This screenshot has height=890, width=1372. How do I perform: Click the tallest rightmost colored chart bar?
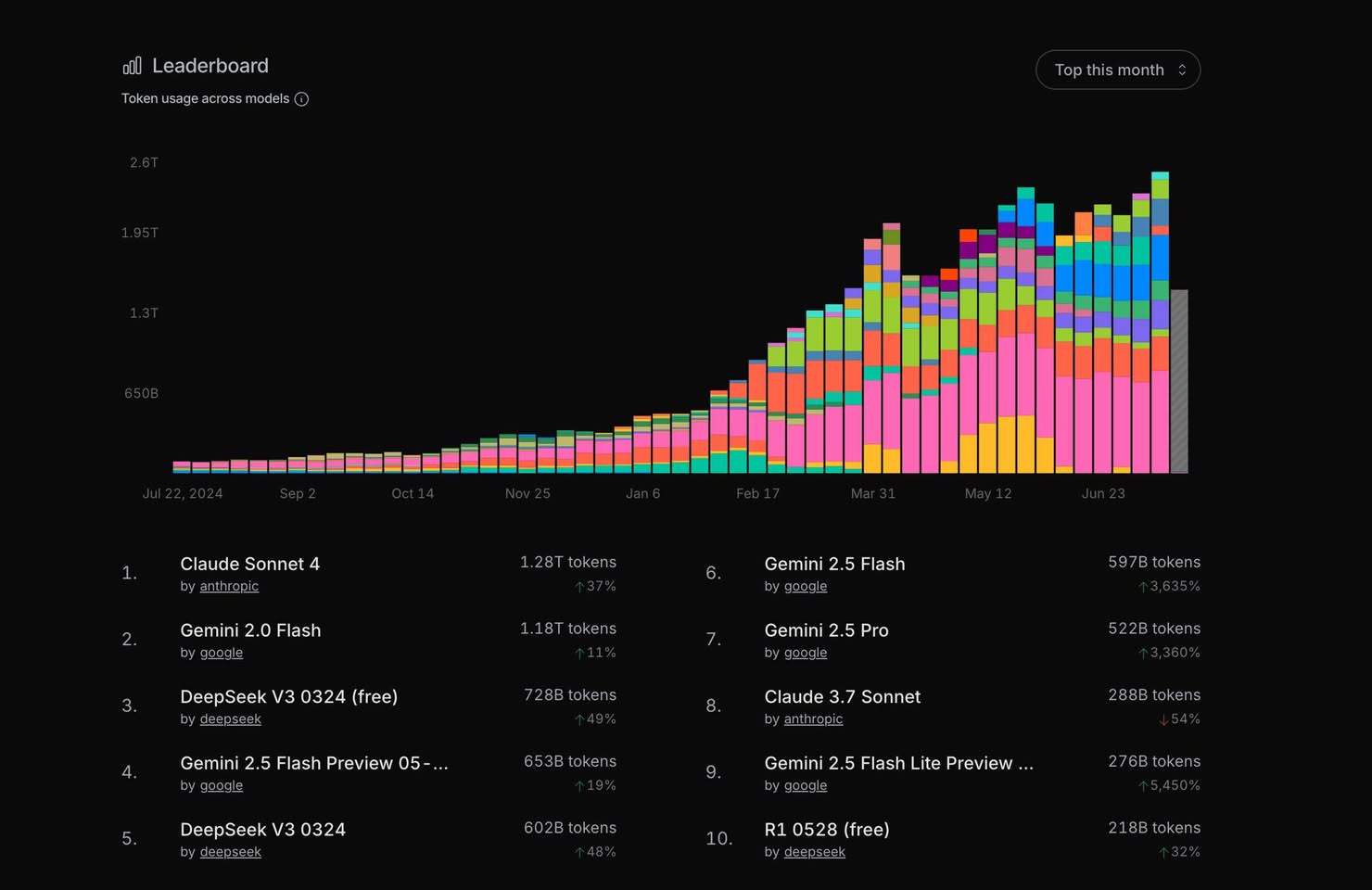tap(1160, 324)
